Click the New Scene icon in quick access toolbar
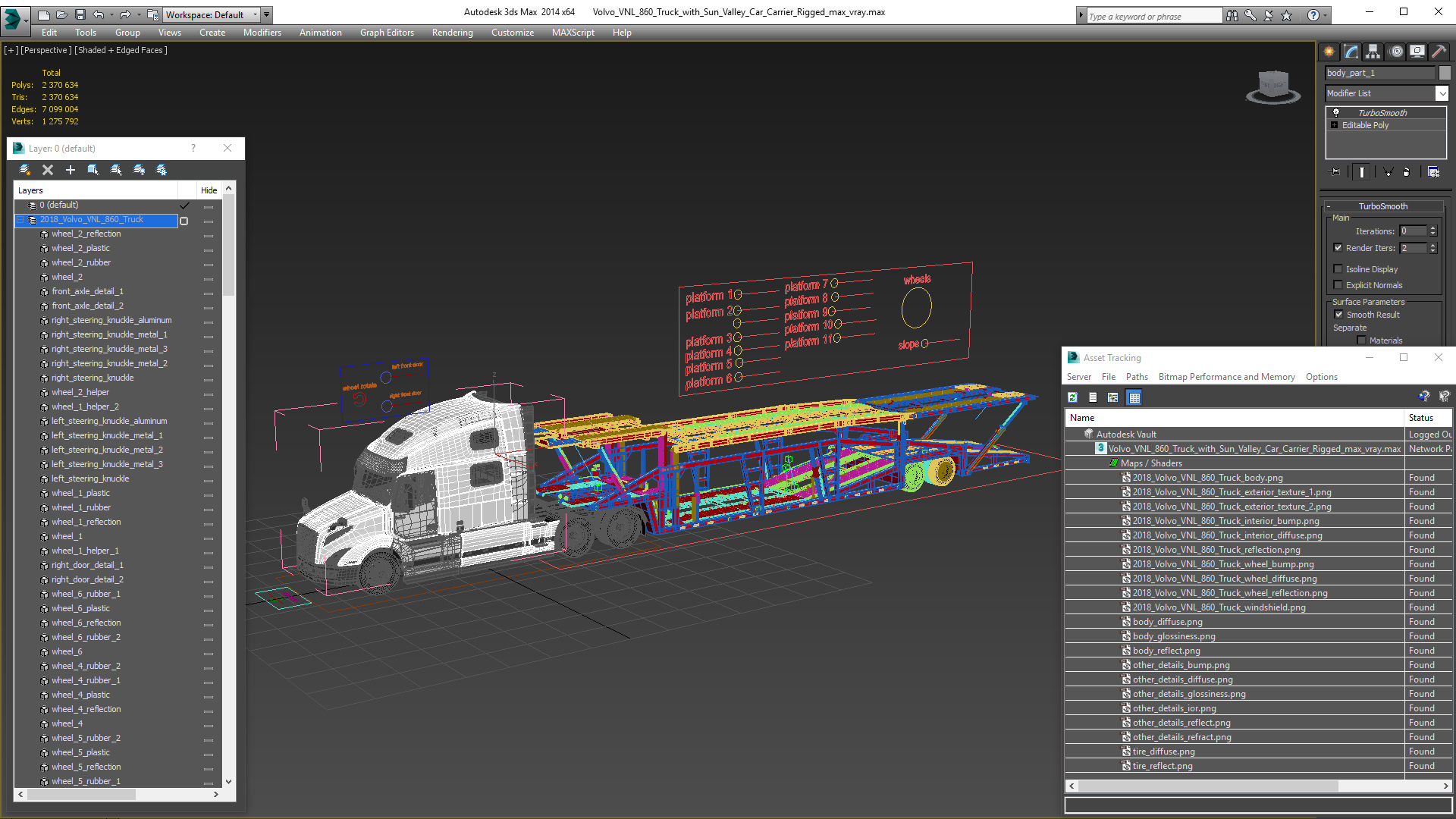This screenshot has width=1456, height=819. (x=43, y=14)
